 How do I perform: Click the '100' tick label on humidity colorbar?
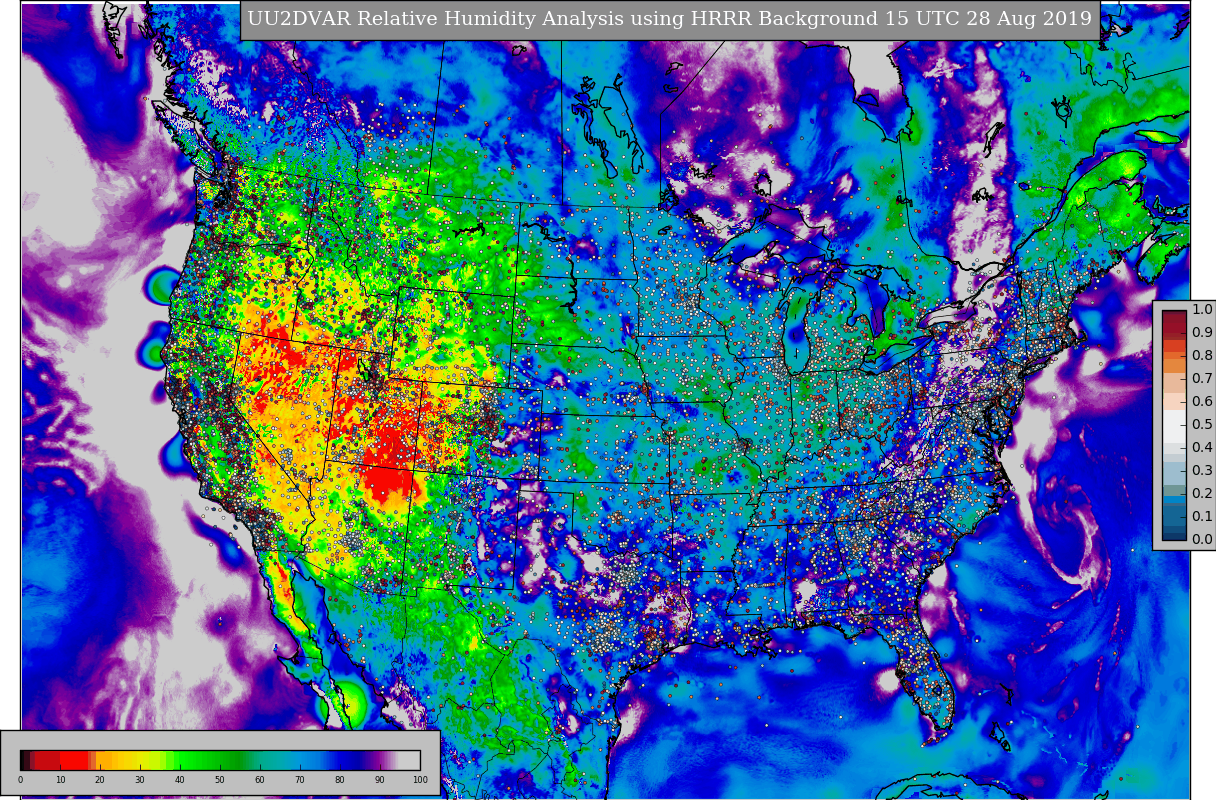coord(419,779)
